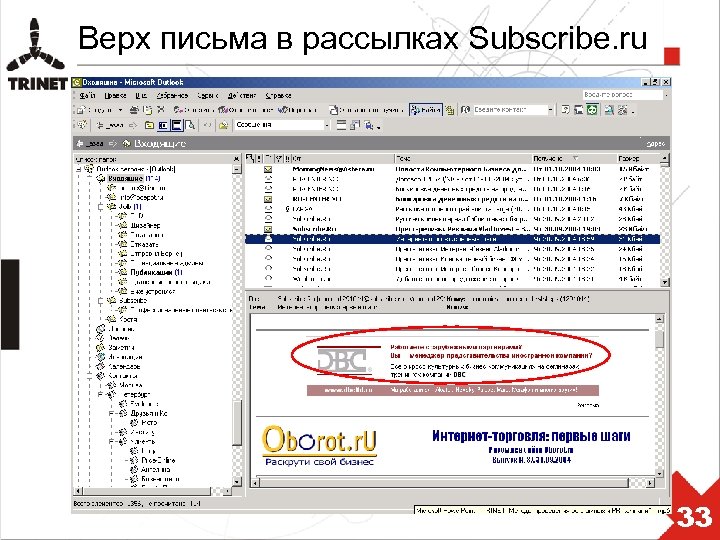Click the Forward arrow in the second toolbar

pyautogui.click(x=133, y=125)
